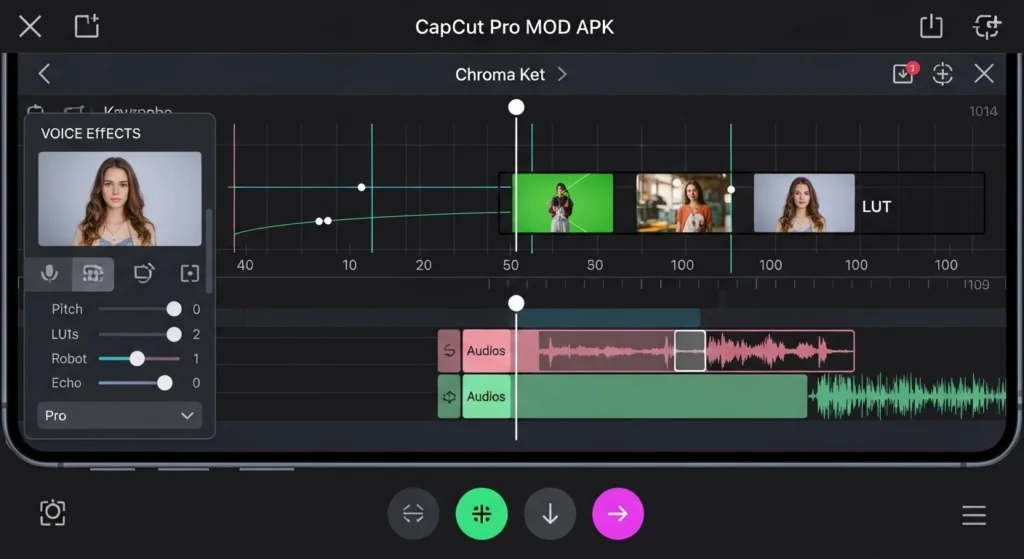Select the microphone voice tab
Viewport: 1024px width, 559px height.
click(x=49, y=273)
